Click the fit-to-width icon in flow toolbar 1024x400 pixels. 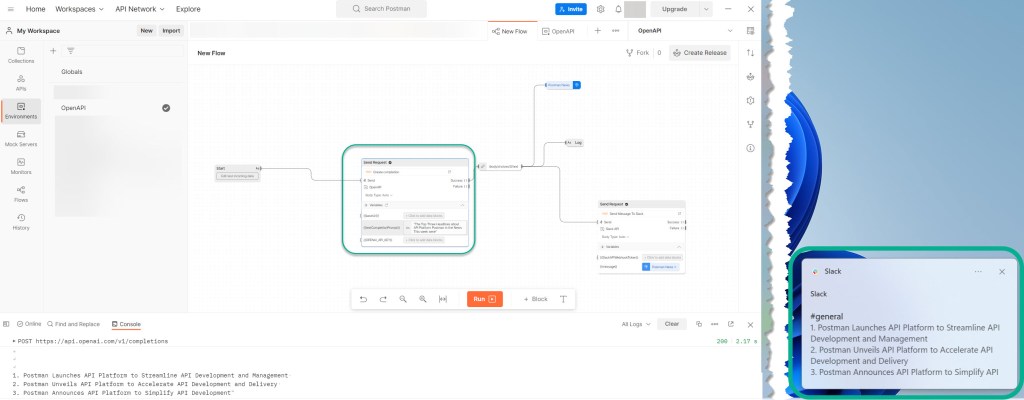click(443, 299)
